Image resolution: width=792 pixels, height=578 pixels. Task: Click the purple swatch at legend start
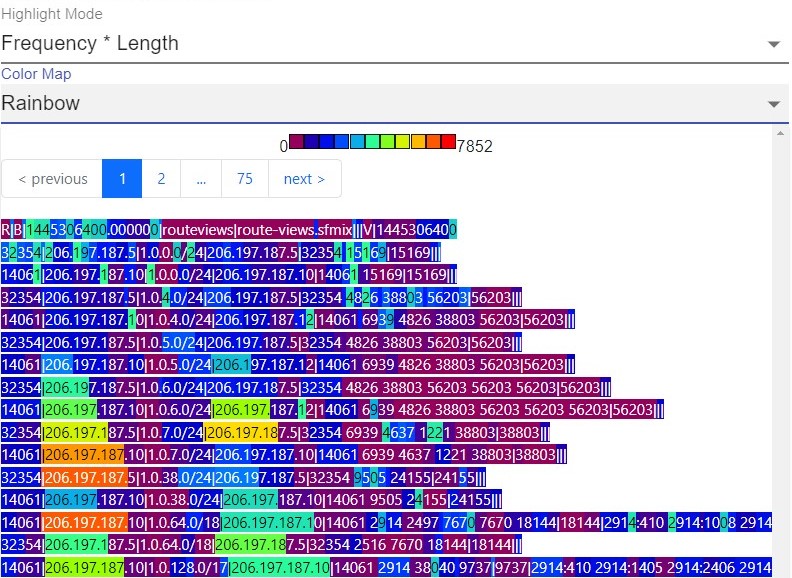coord(296,142)
